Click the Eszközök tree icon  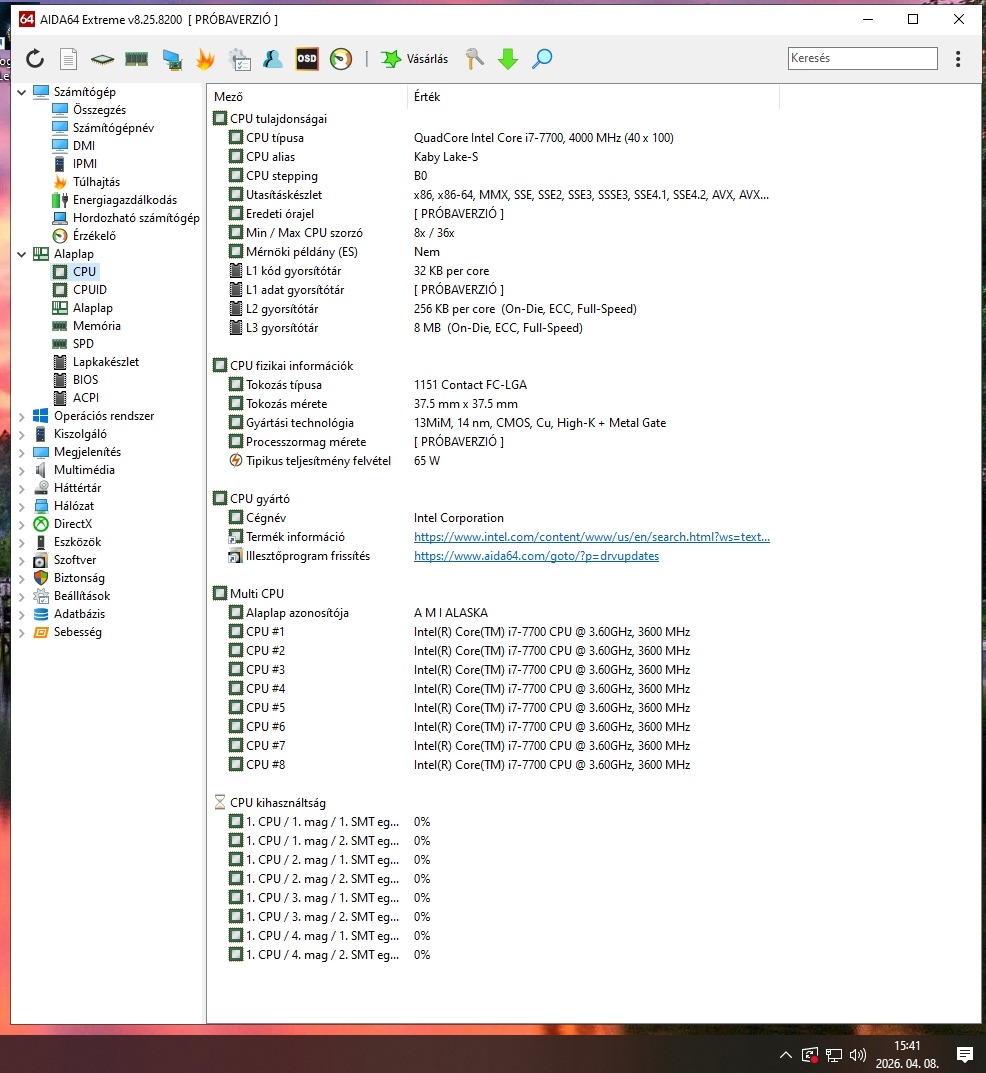41,542
